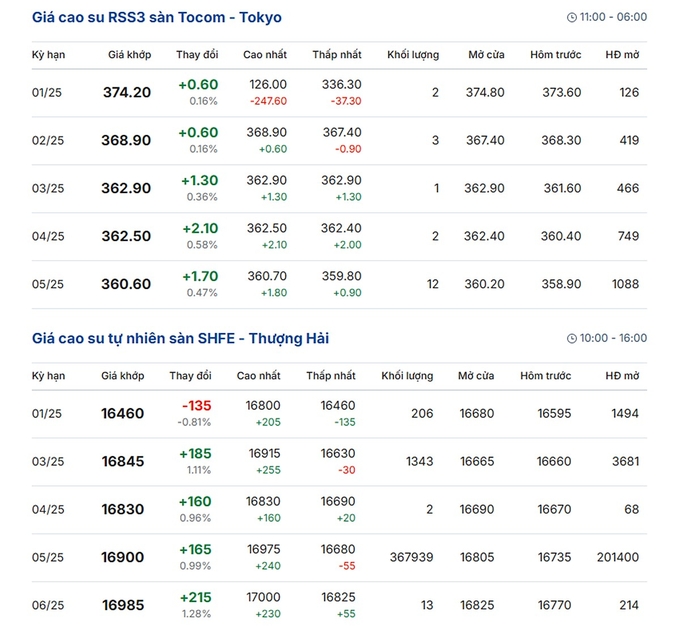
Task: Click the SHFE 01/25 change value -135
Action: [x=197, y=406]
